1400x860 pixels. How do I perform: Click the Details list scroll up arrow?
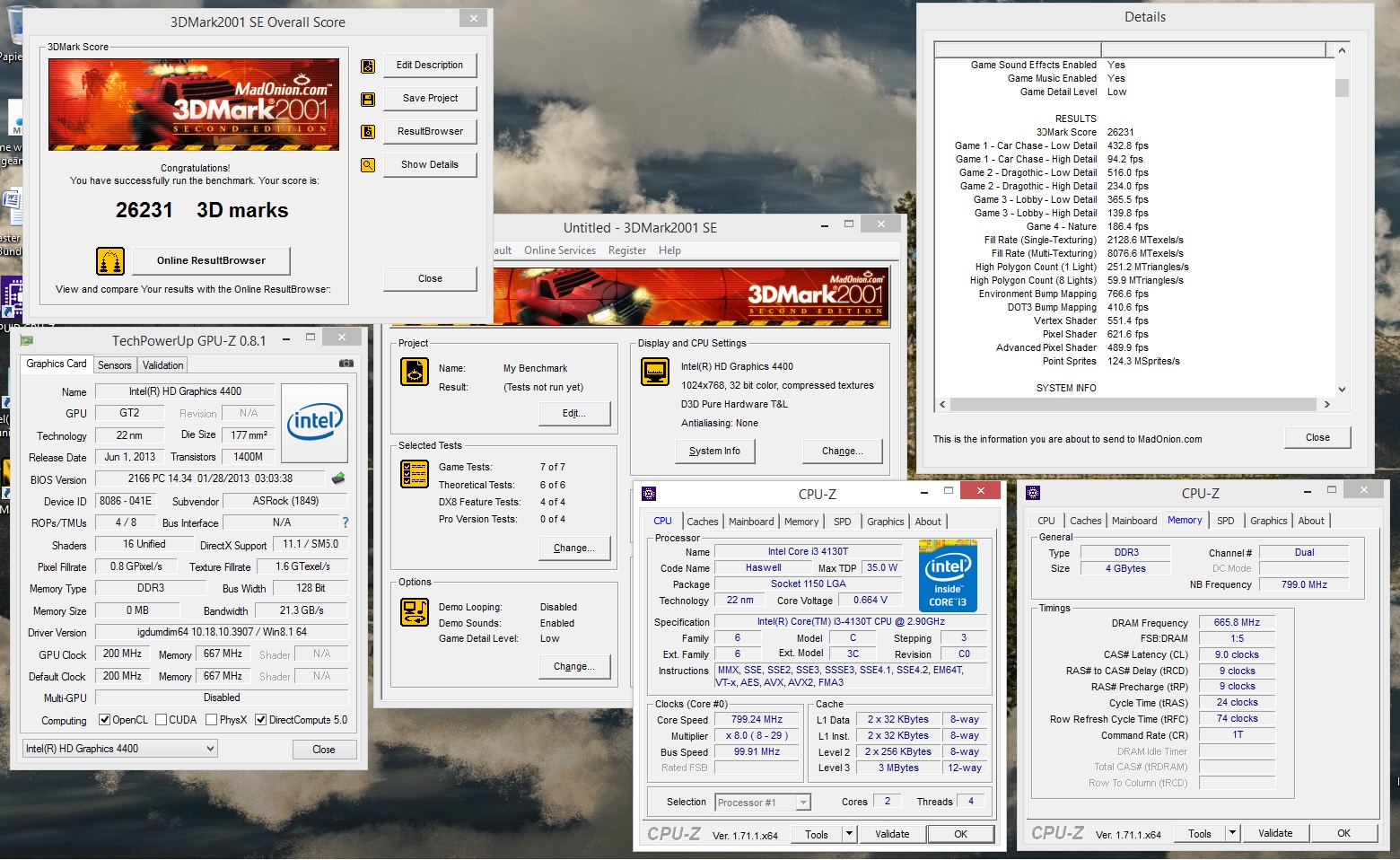click(x=1342, y=50)
